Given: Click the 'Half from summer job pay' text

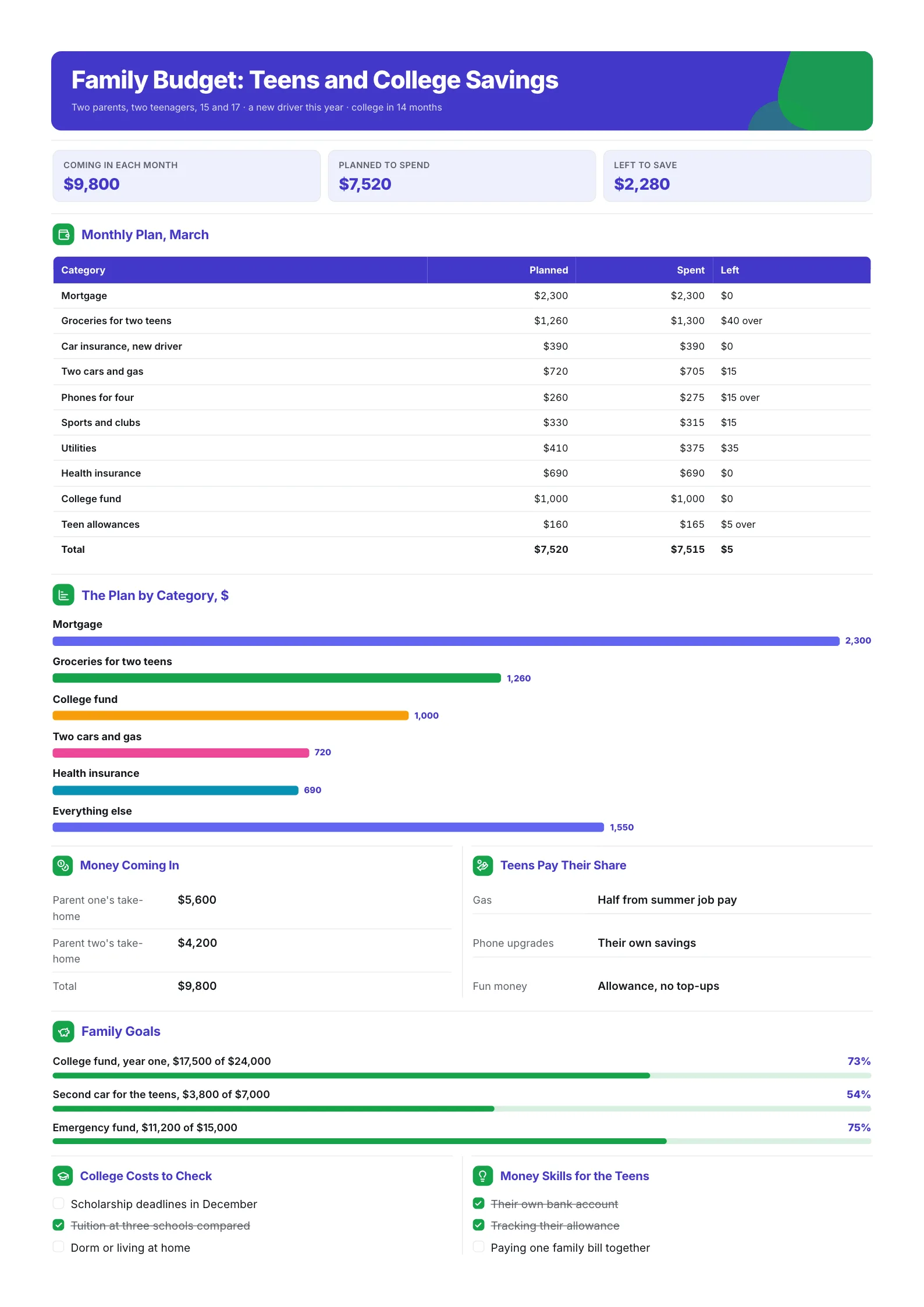Looking at the screenshot, I should (x=667, y=900).
